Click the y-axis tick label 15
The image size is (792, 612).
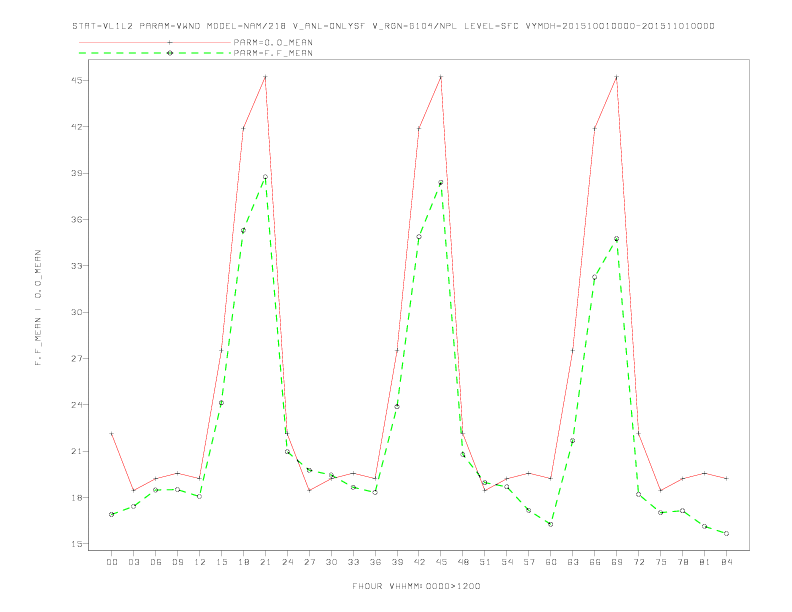pyautogui.click(x=77, y=544)
